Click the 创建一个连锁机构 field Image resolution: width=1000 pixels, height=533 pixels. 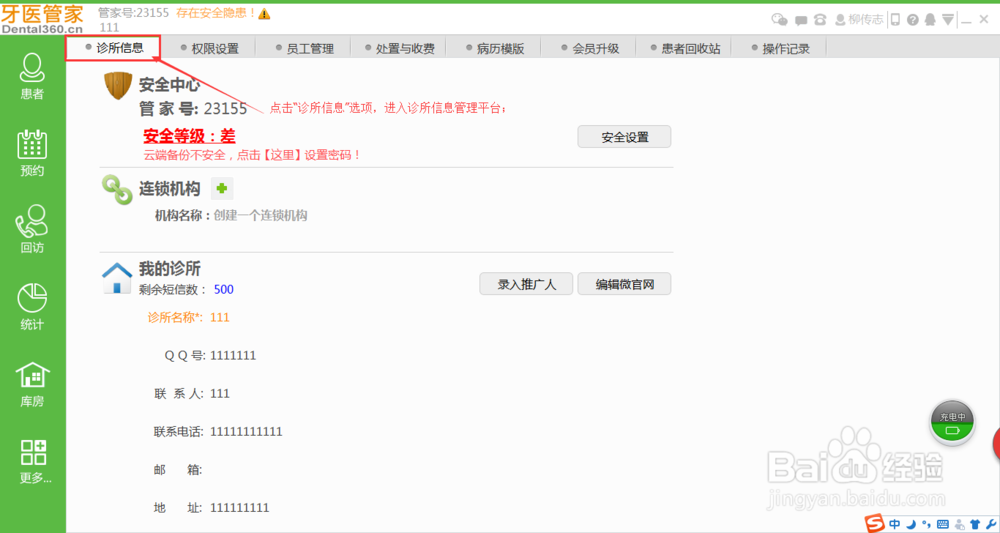[x=260, y=215]
